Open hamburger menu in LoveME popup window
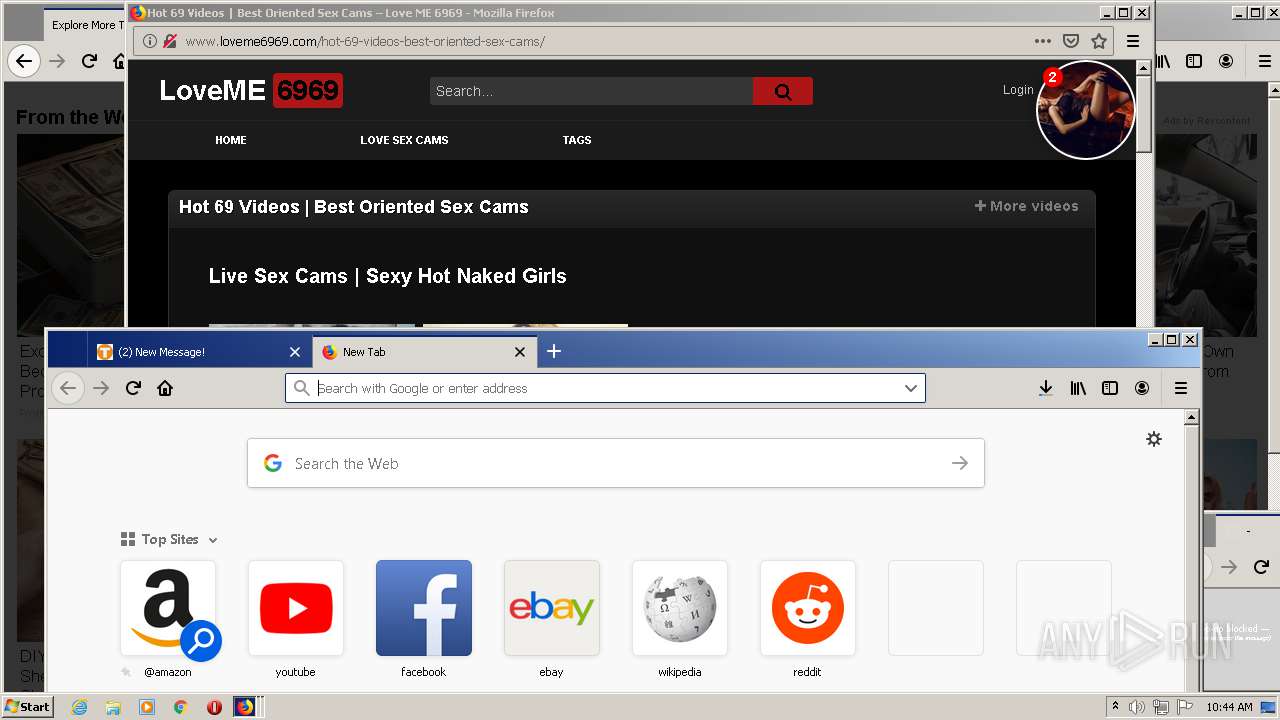1280x720 pixels. (x=1133, y=41)
